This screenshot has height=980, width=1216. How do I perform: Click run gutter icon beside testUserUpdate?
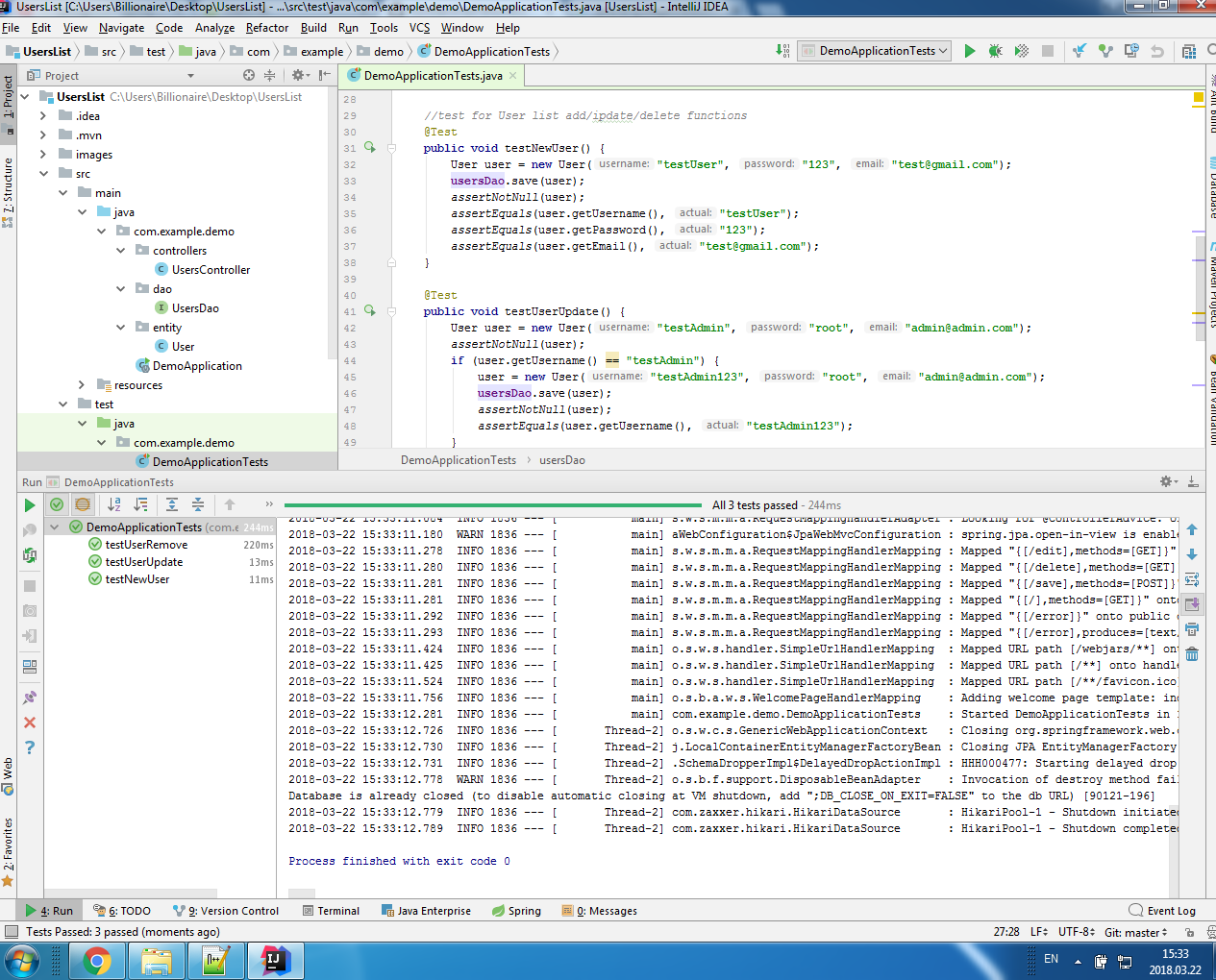click(370, 311)
